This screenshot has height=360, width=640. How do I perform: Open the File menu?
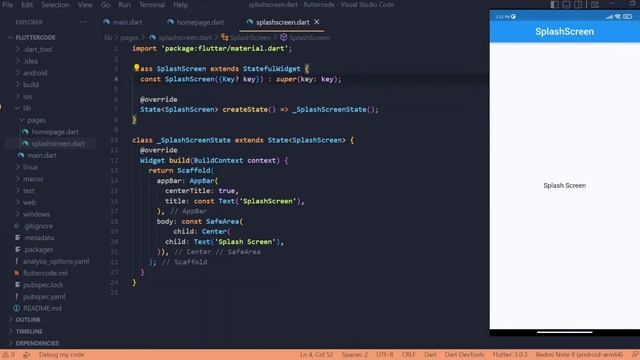click(7, 5)
